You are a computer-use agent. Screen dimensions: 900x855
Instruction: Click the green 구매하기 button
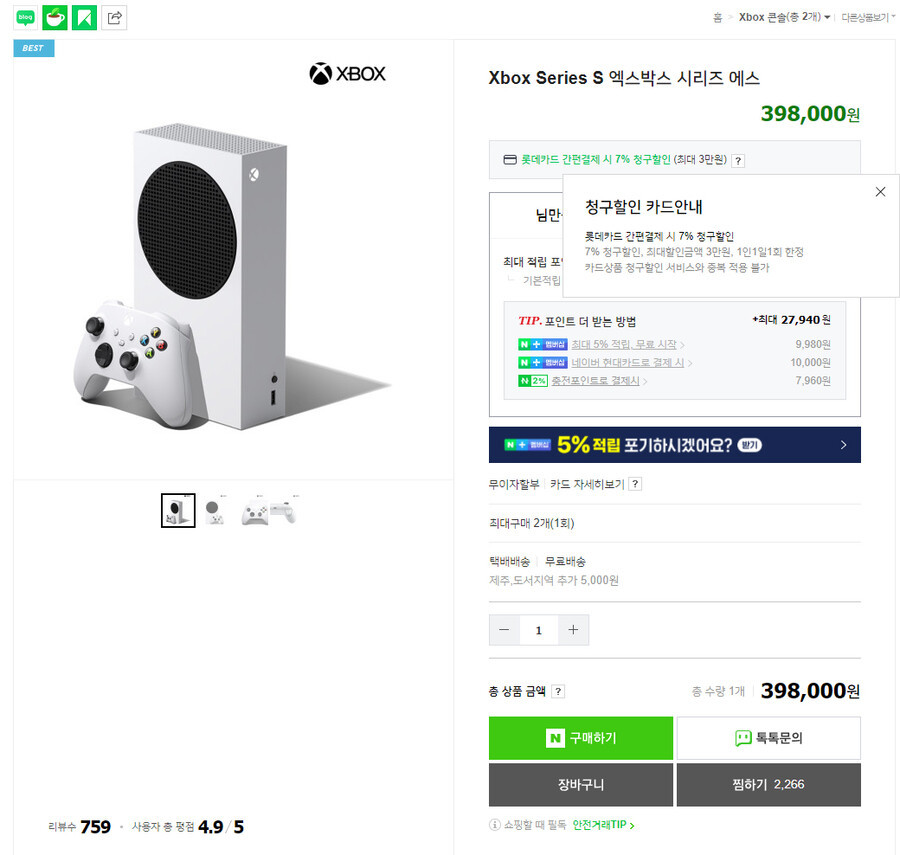[580, 738]
